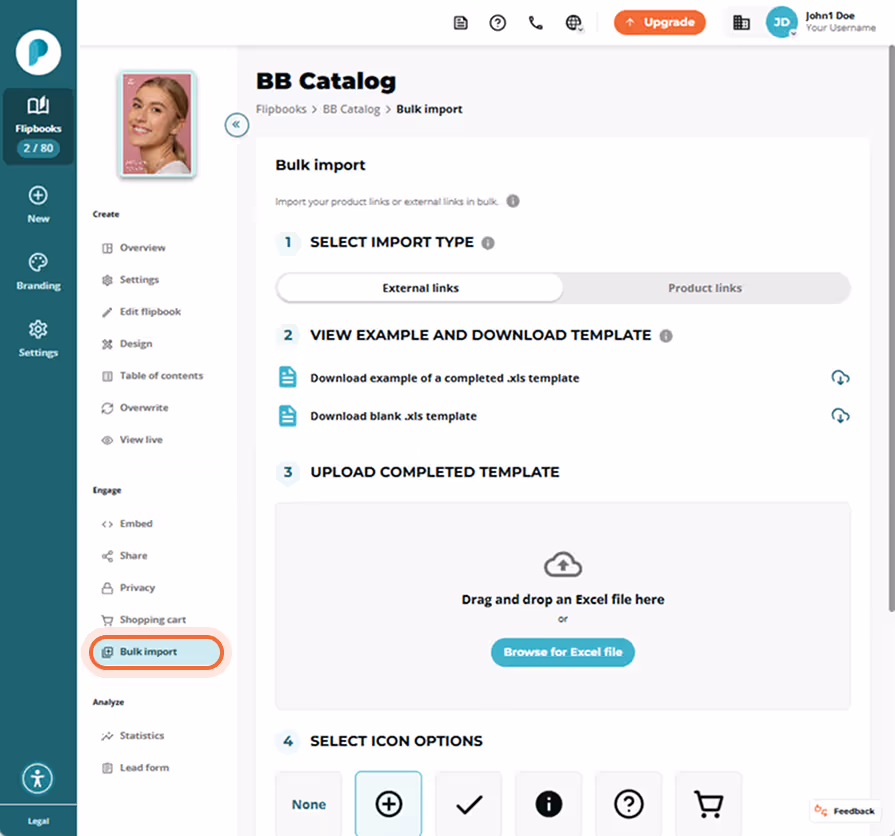Select the None icon option
This screenshot has width=895, height=836.
[x=309, y=804]
